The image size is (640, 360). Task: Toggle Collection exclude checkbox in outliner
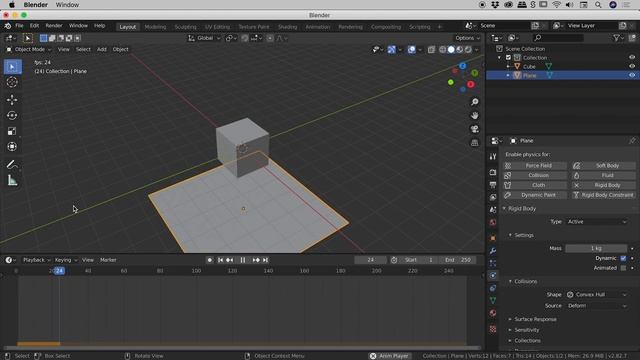click(x=508, y=58)
